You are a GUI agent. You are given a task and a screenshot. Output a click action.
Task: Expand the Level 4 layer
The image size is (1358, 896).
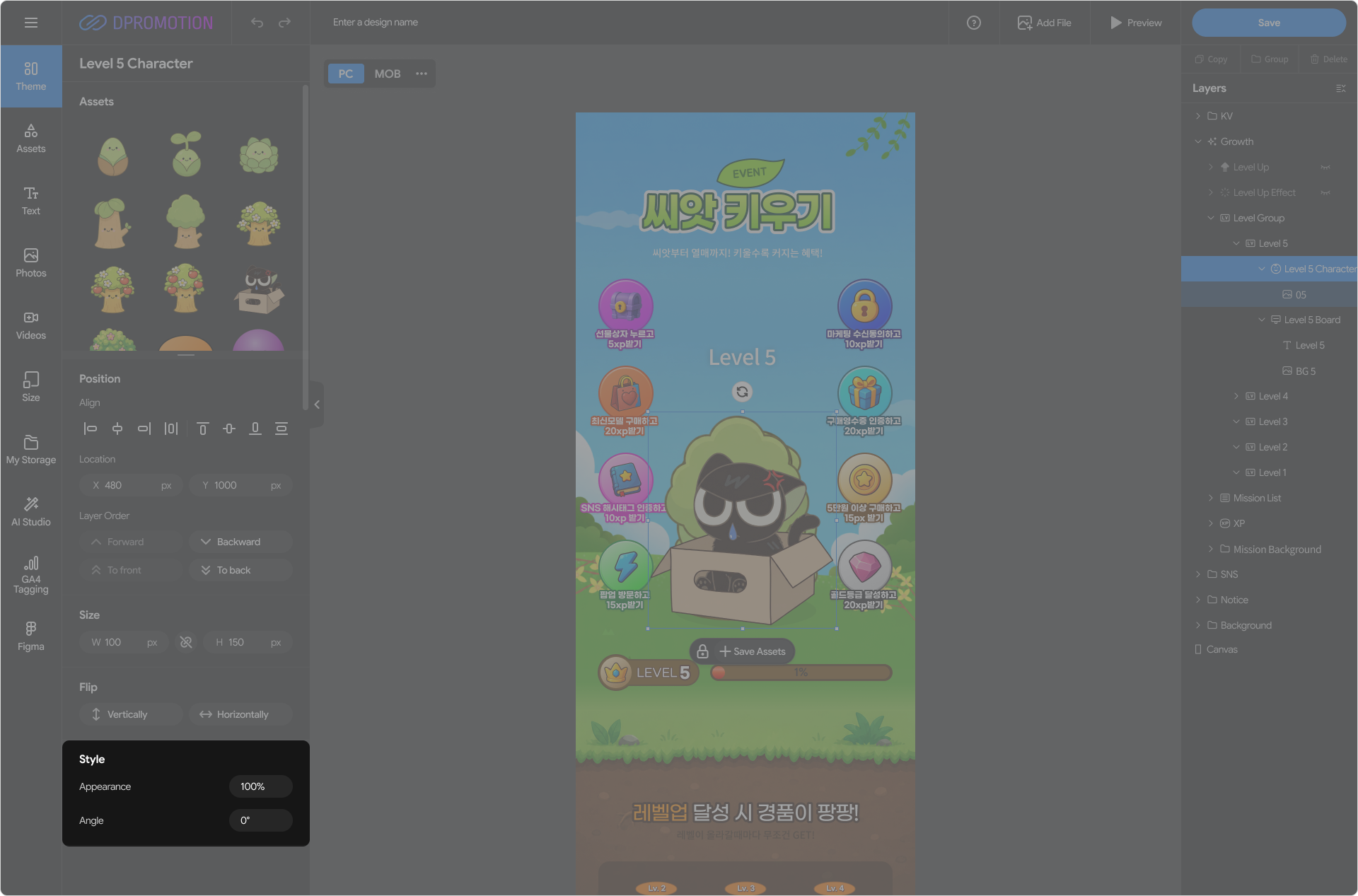(x=1236, y=396)
